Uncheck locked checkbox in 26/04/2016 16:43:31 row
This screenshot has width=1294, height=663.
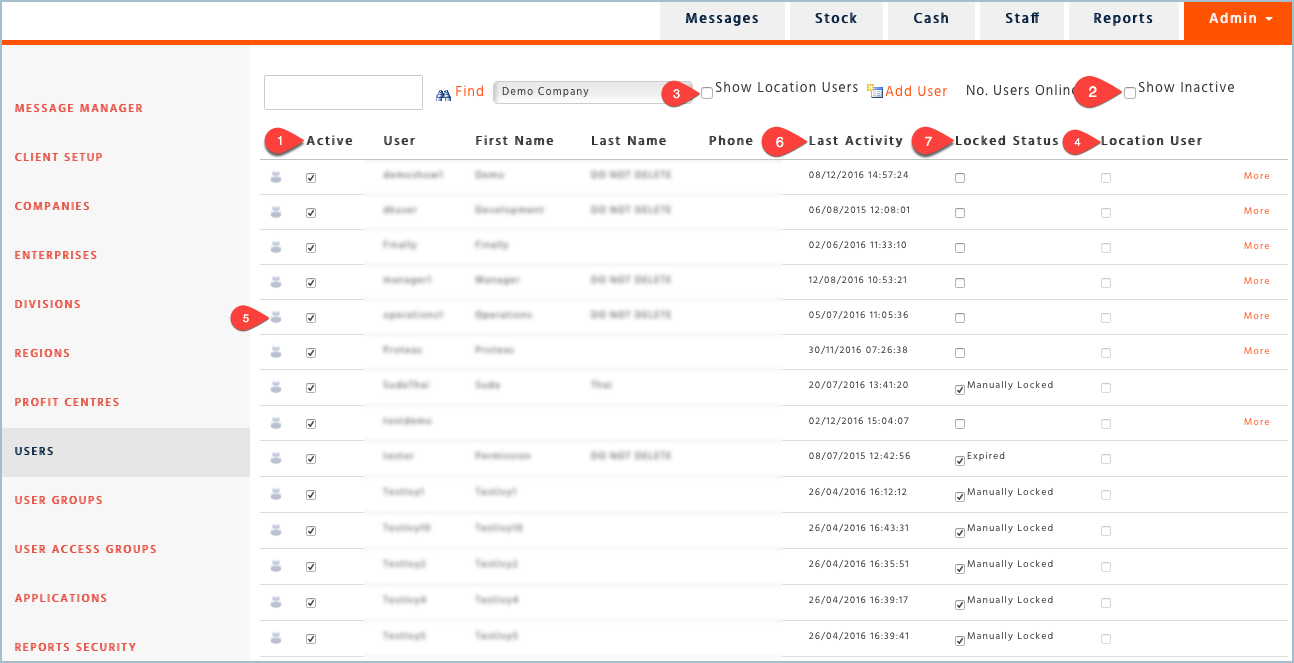(960, 533)
